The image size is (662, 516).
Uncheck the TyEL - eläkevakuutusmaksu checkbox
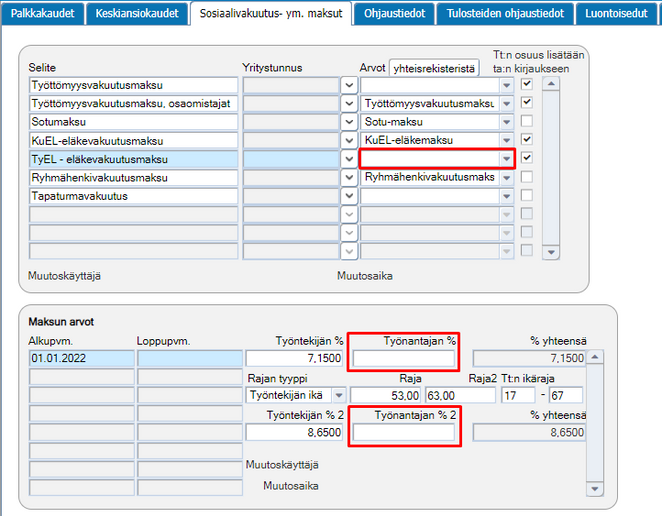(526, 158)
